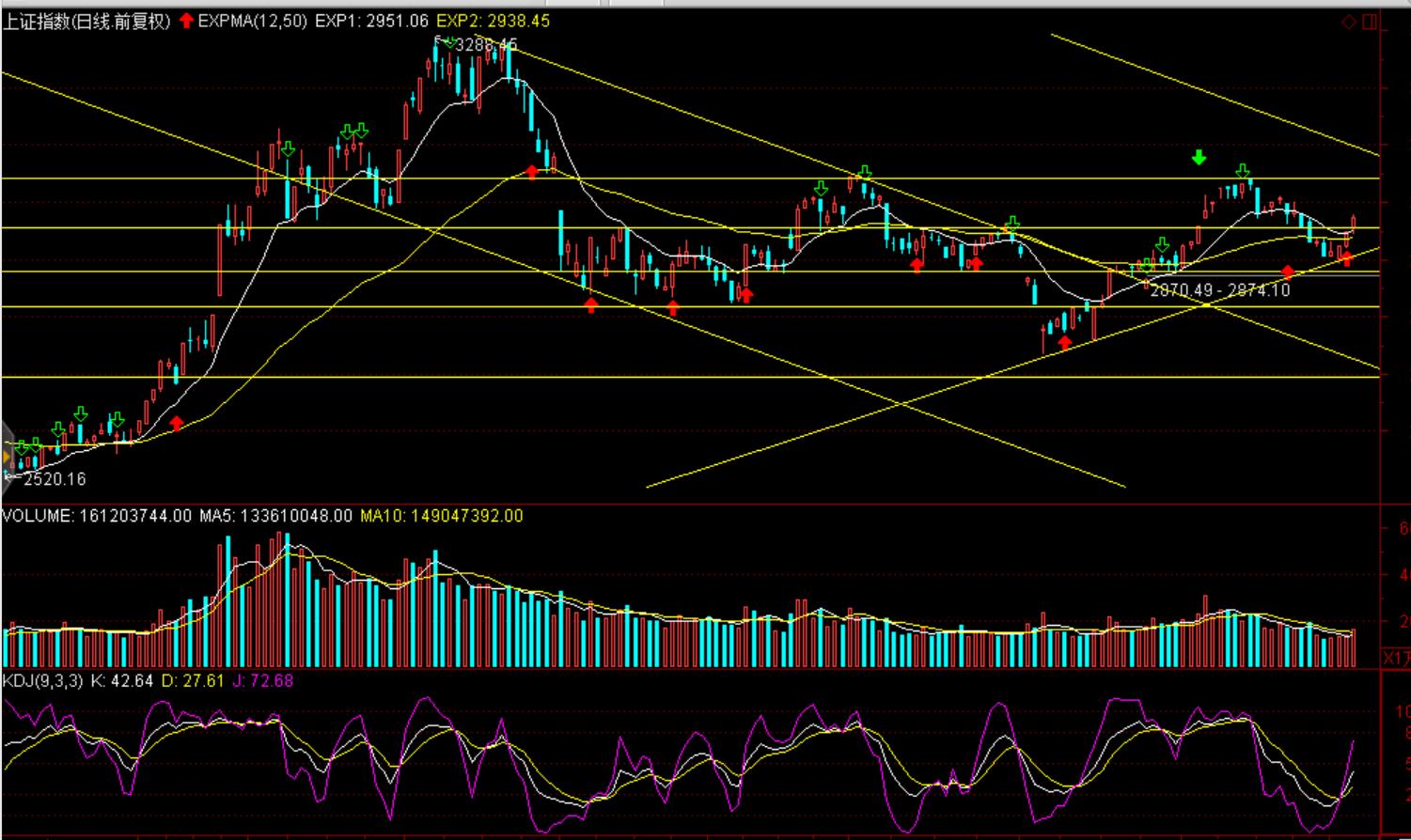Click the 3288.45 high price label
The image size is (1411, 840).
pos(486,45)
